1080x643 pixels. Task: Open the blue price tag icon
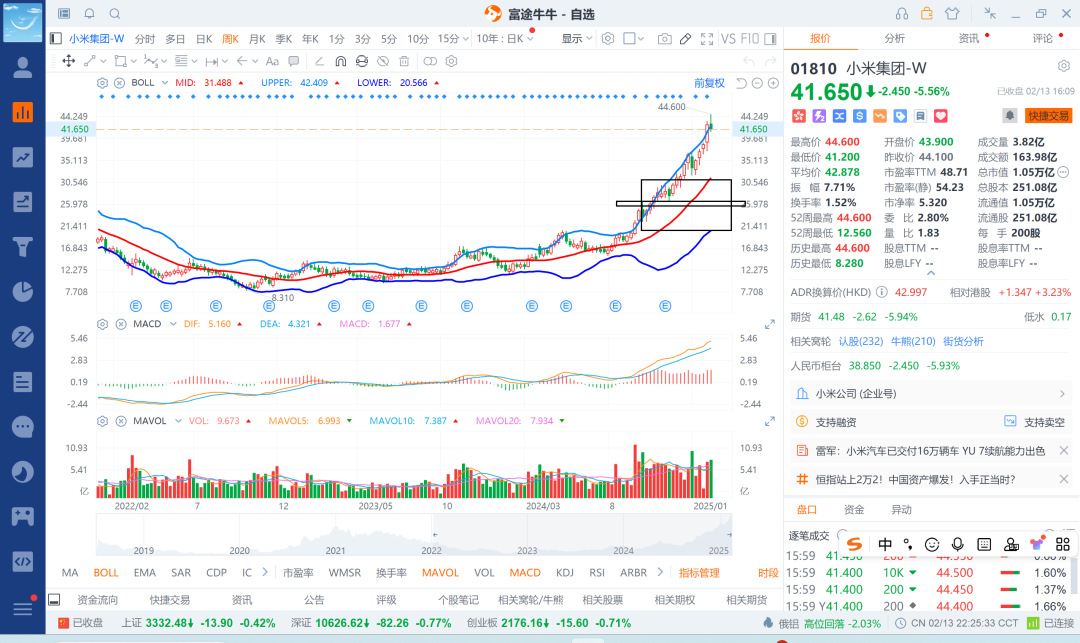900,116
